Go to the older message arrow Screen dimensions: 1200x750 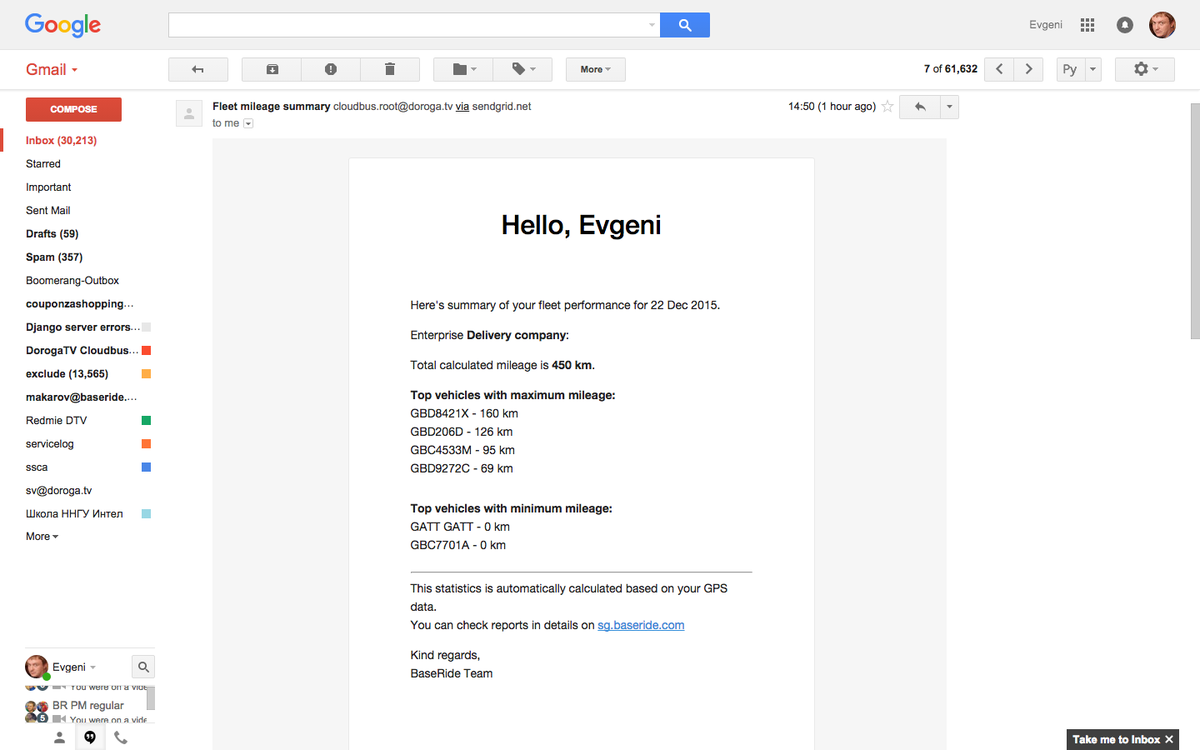click(x=1029, y=69)
